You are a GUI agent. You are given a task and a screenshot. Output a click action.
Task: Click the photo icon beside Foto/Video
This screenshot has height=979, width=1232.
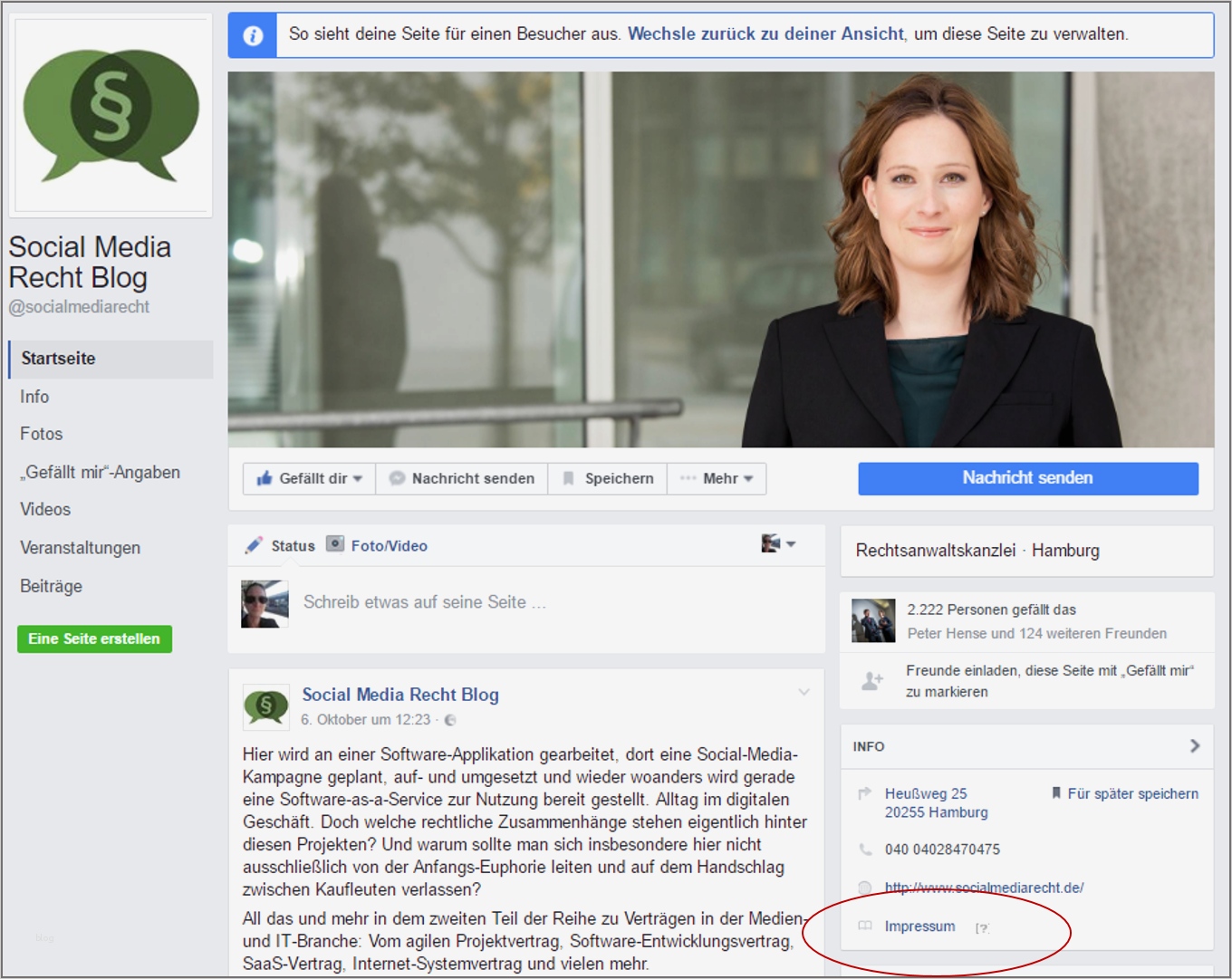[x=335, y=544]
